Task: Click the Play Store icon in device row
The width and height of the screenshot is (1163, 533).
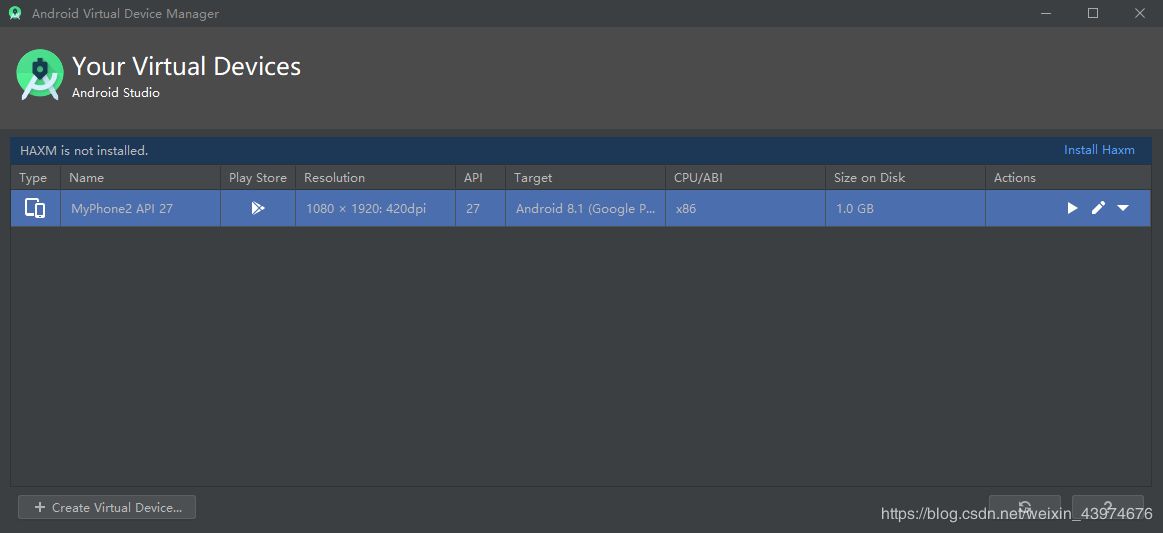Action: coord(257,208)
